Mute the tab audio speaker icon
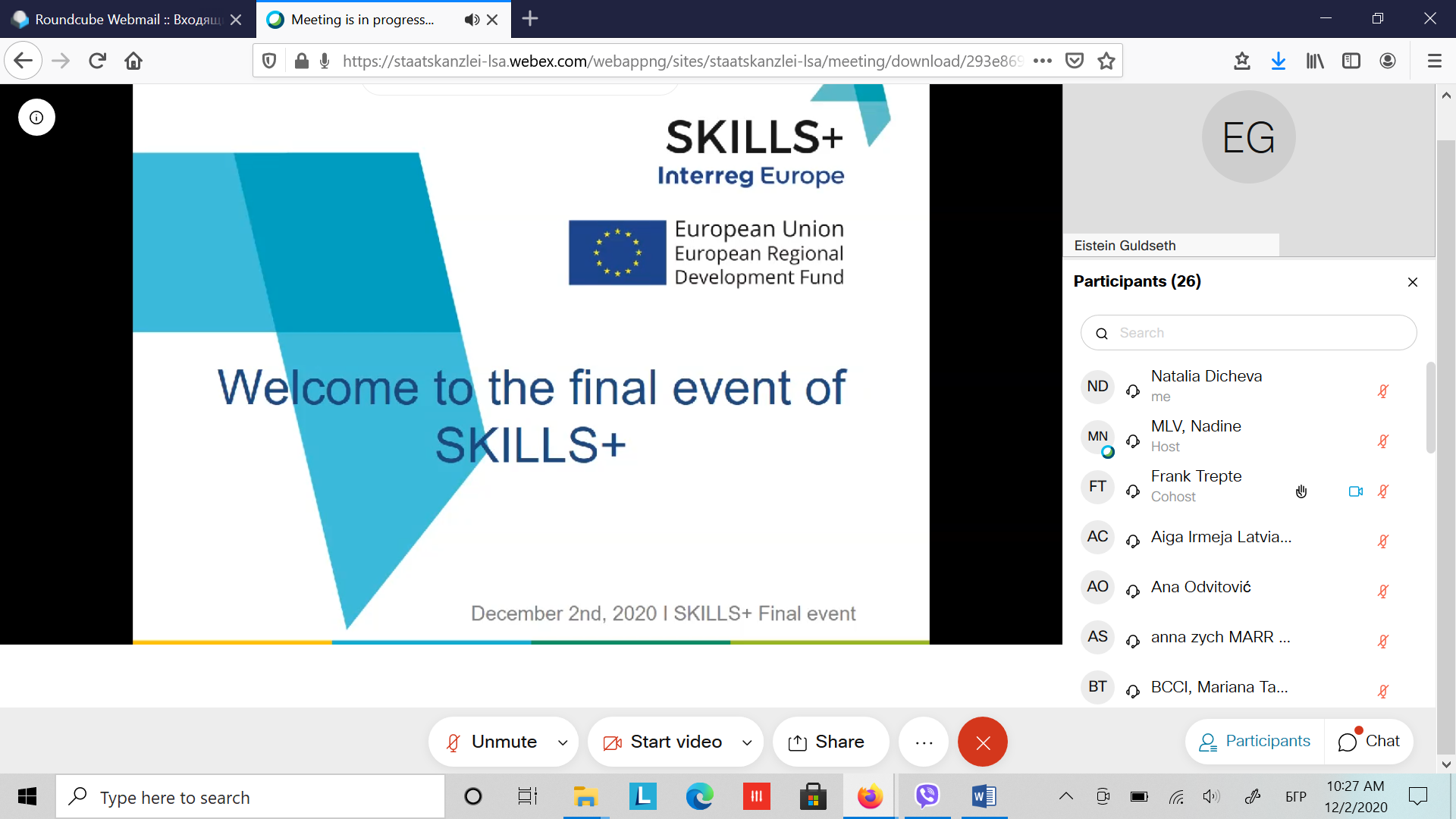1456x819 pixels. click(x=472, y=20)
